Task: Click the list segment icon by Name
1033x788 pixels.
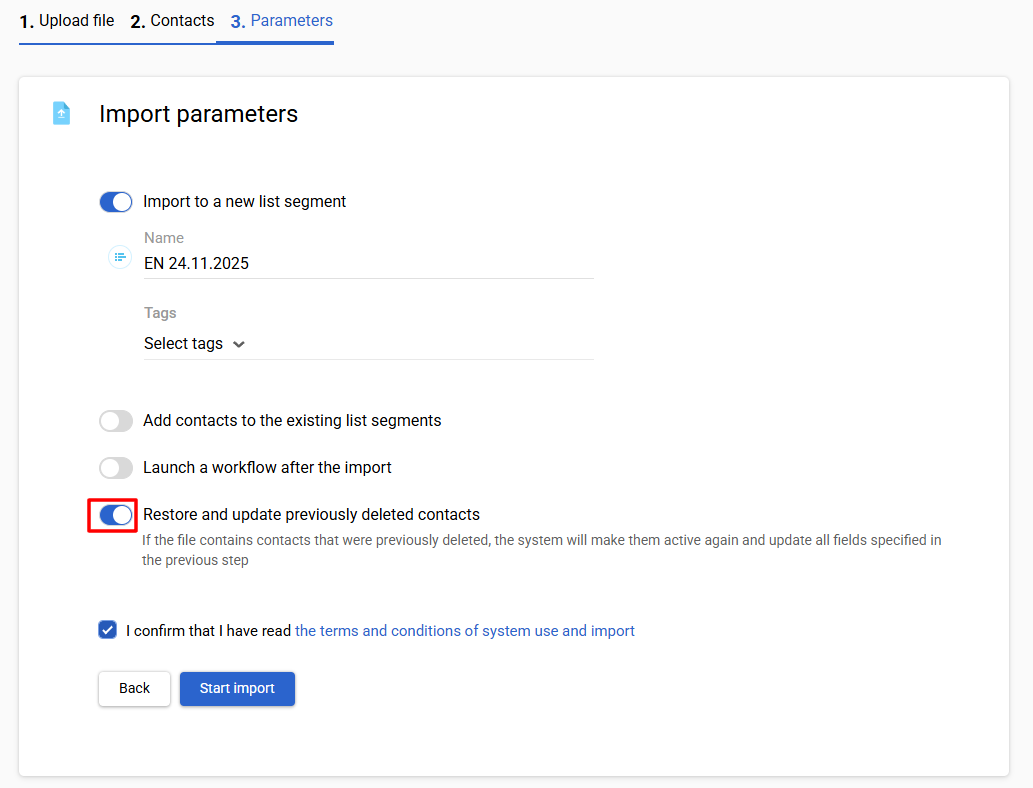Action: (119, 257)
